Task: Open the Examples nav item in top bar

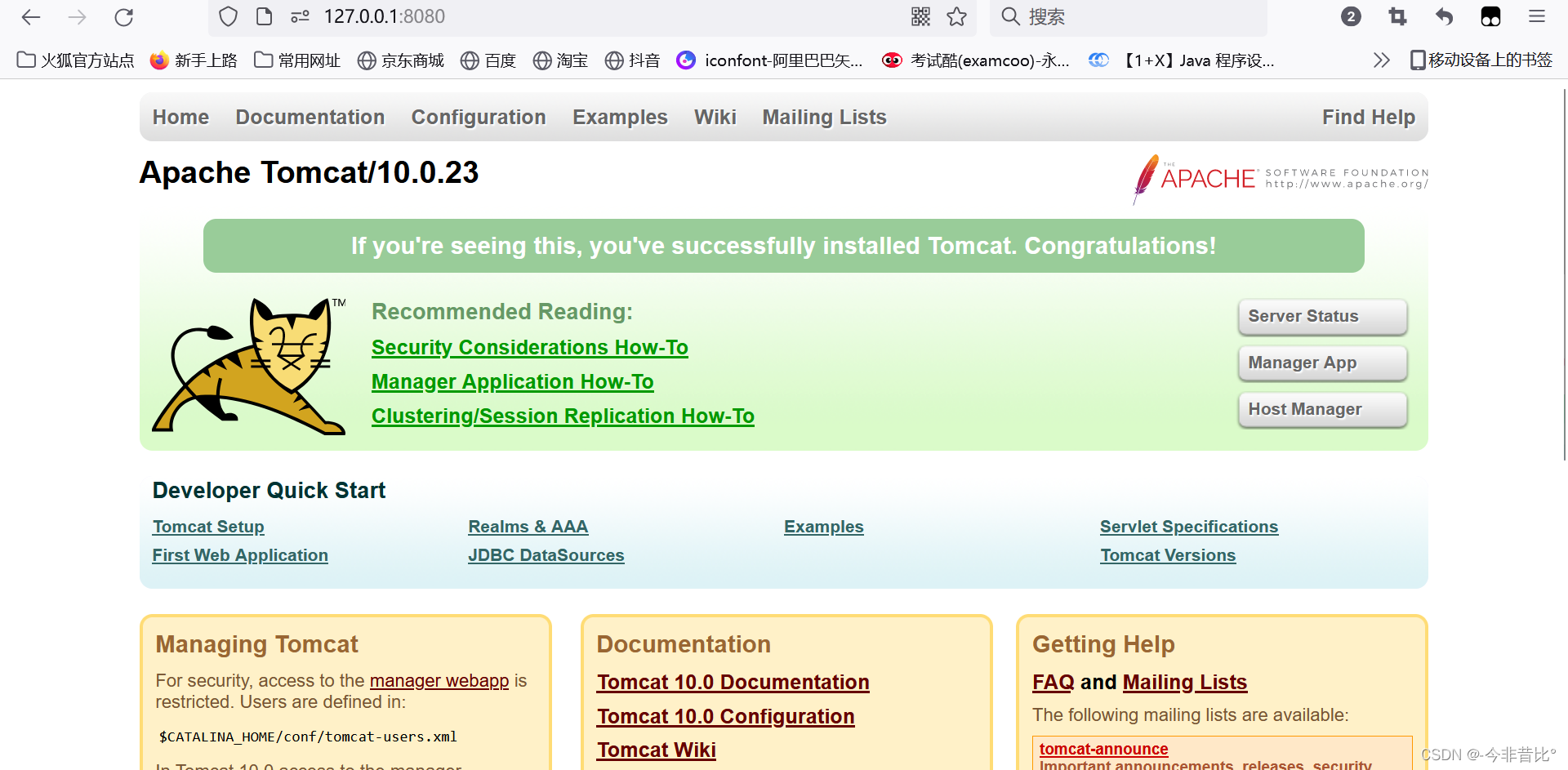Action: 620,118
